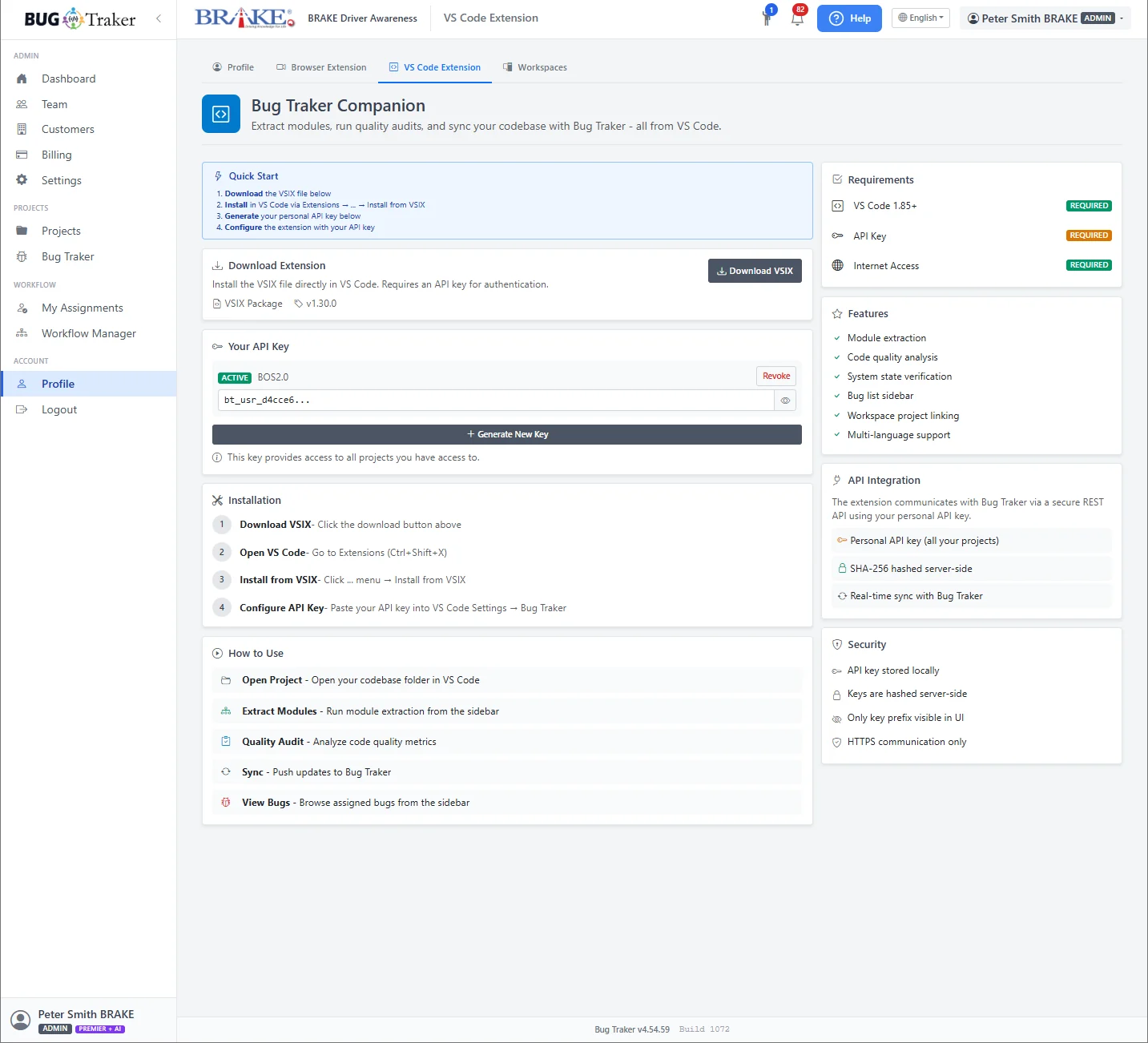Screen dimensions: 1148x1043
Task: Click SHA-256 hashed server-side item
Action: coord(972,569)
